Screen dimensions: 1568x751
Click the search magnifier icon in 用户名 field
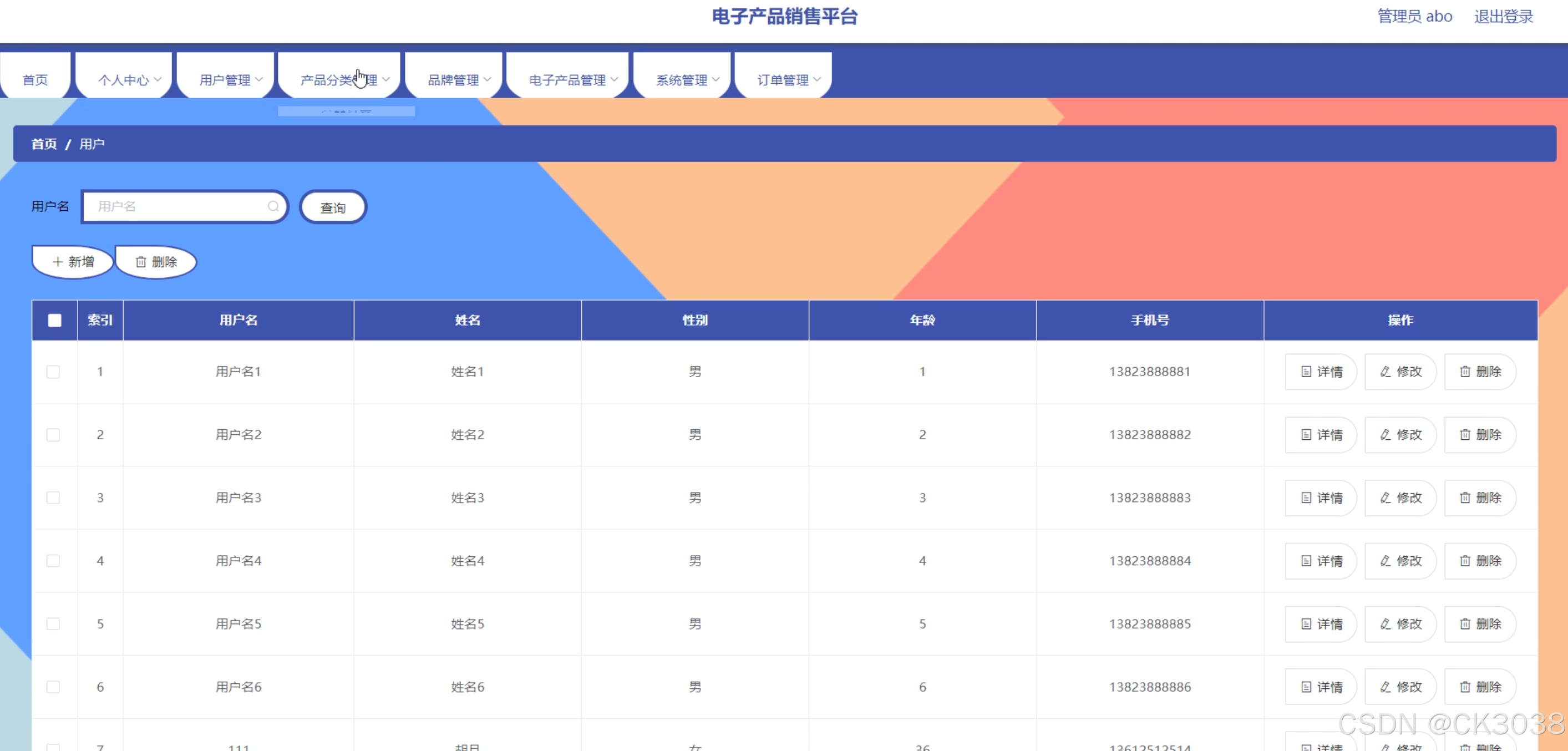tap(273, 206)
